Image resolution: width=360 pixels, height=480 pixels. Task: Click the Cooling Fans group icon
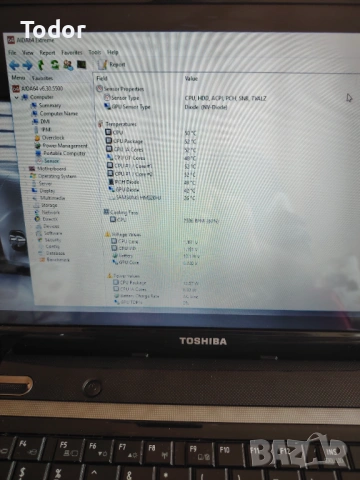(x=106, y=212)
